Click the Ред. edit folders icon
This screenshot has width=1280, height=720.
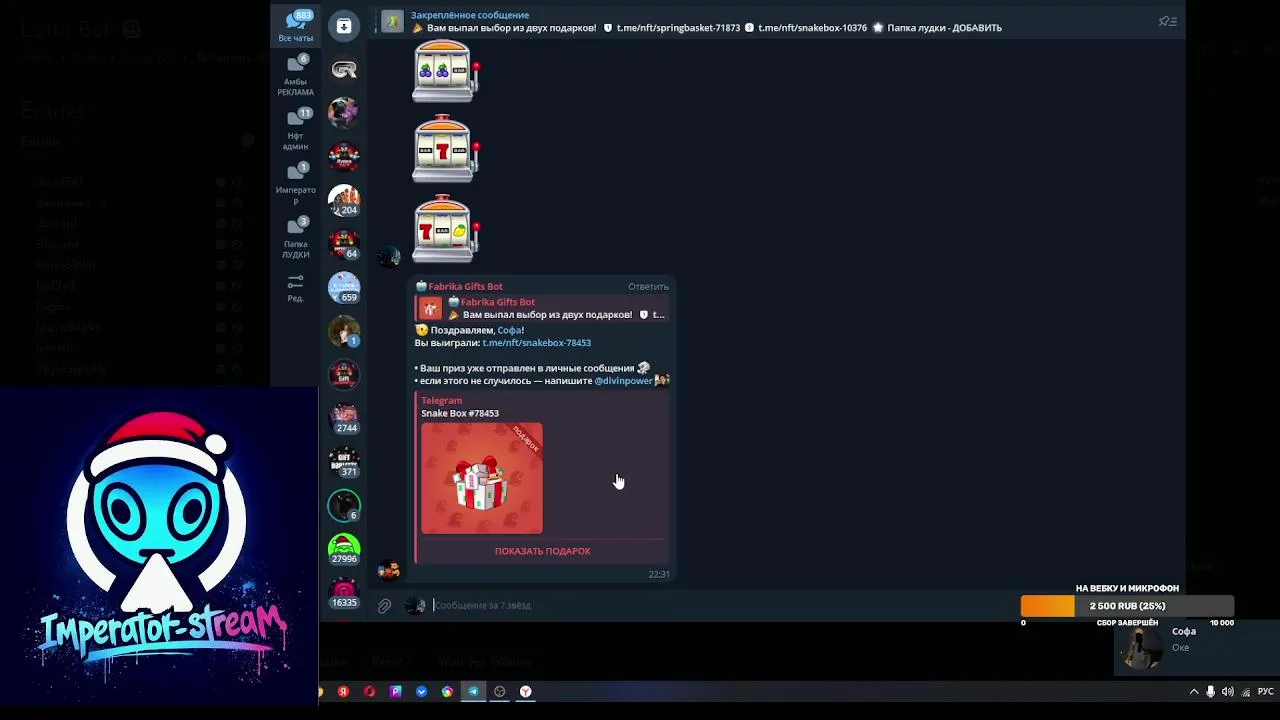coord(295,288)
